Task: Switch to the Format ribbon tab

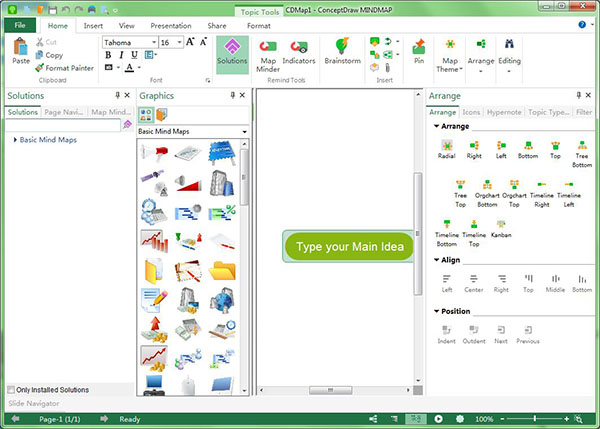Action: coord(259,26)
